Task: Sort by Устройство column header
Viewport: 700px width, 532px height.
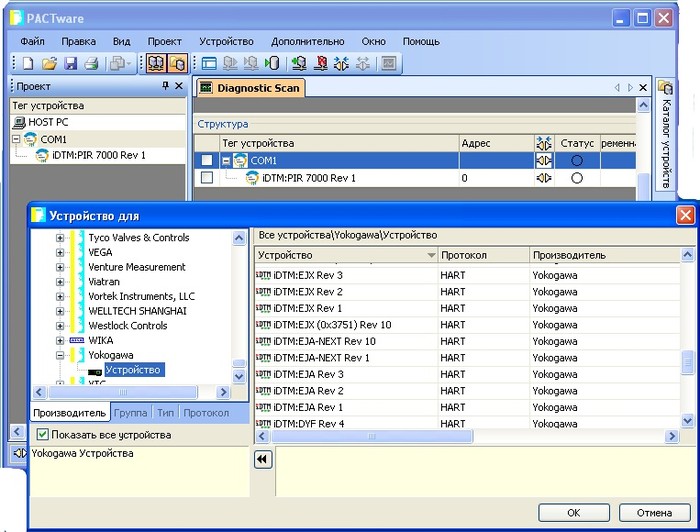Action: pyautogui.click(x=346, y=255)
